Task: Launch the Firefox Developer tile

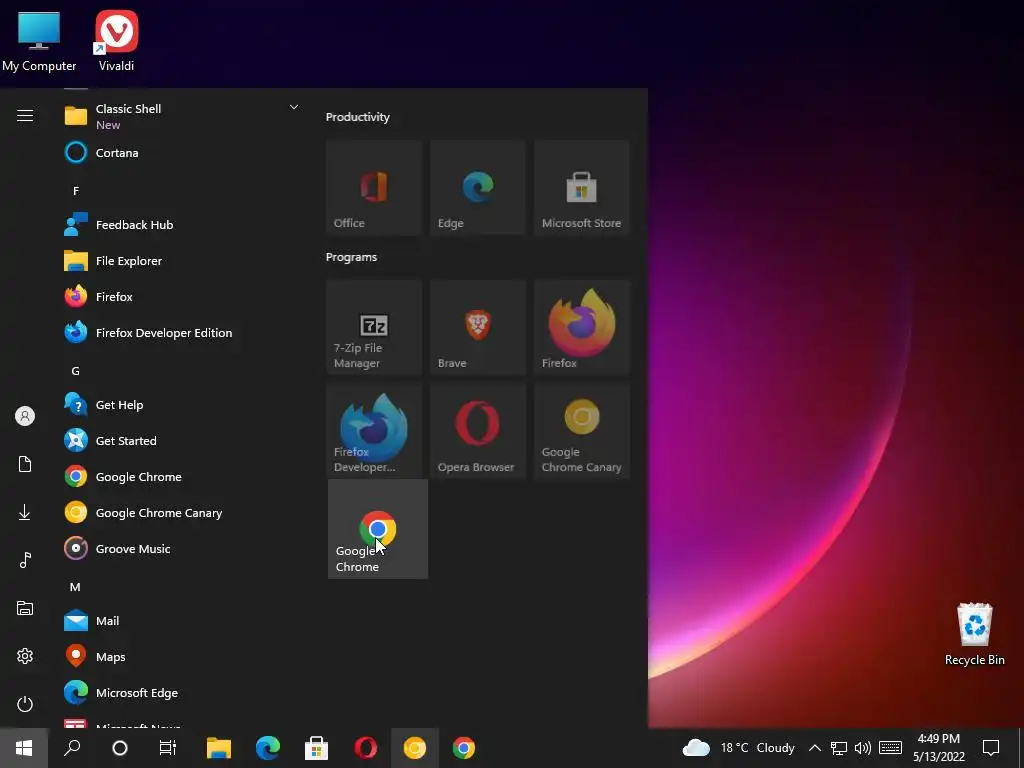Action: [374, 431]
